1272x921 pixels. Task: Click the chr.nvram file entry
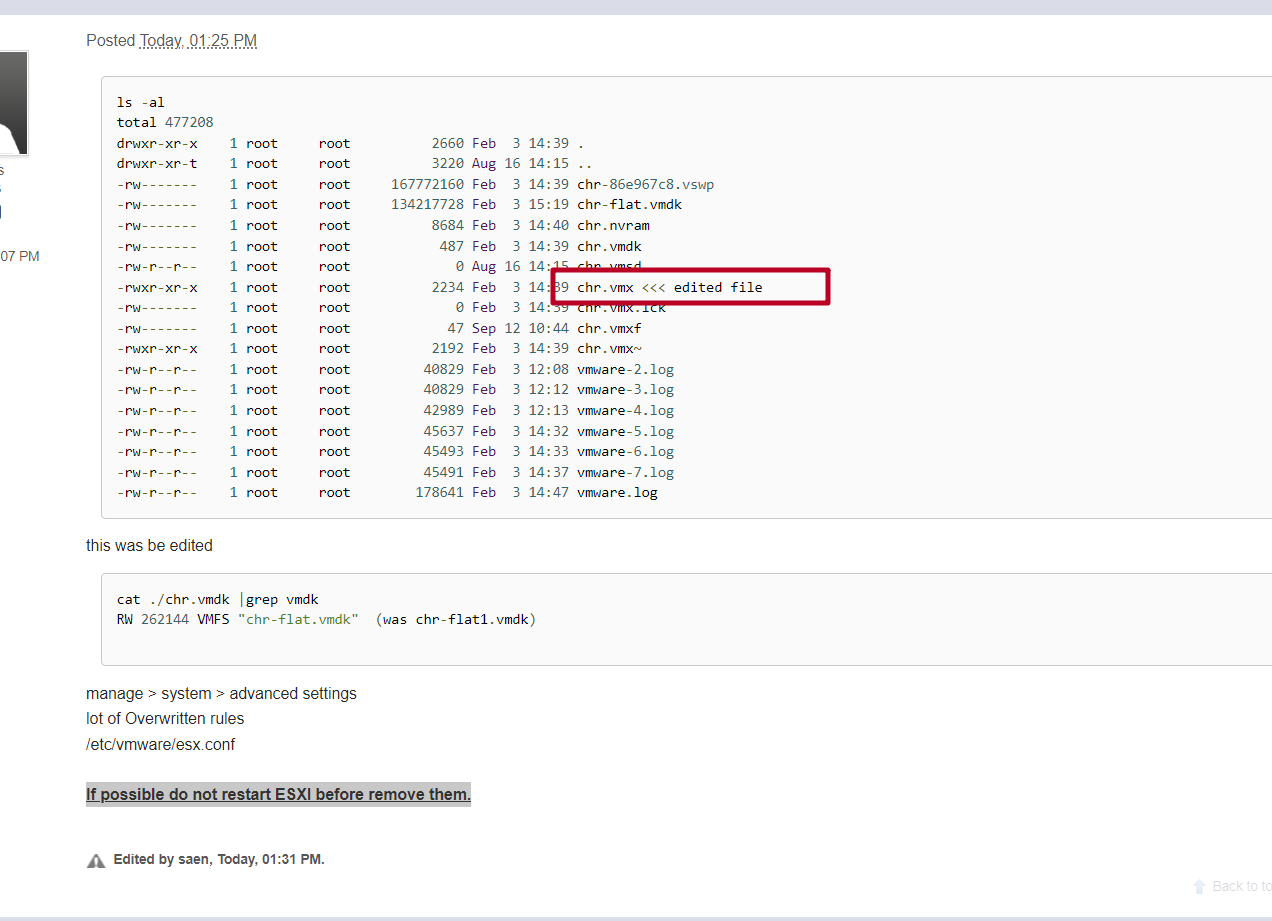point(613,225)
